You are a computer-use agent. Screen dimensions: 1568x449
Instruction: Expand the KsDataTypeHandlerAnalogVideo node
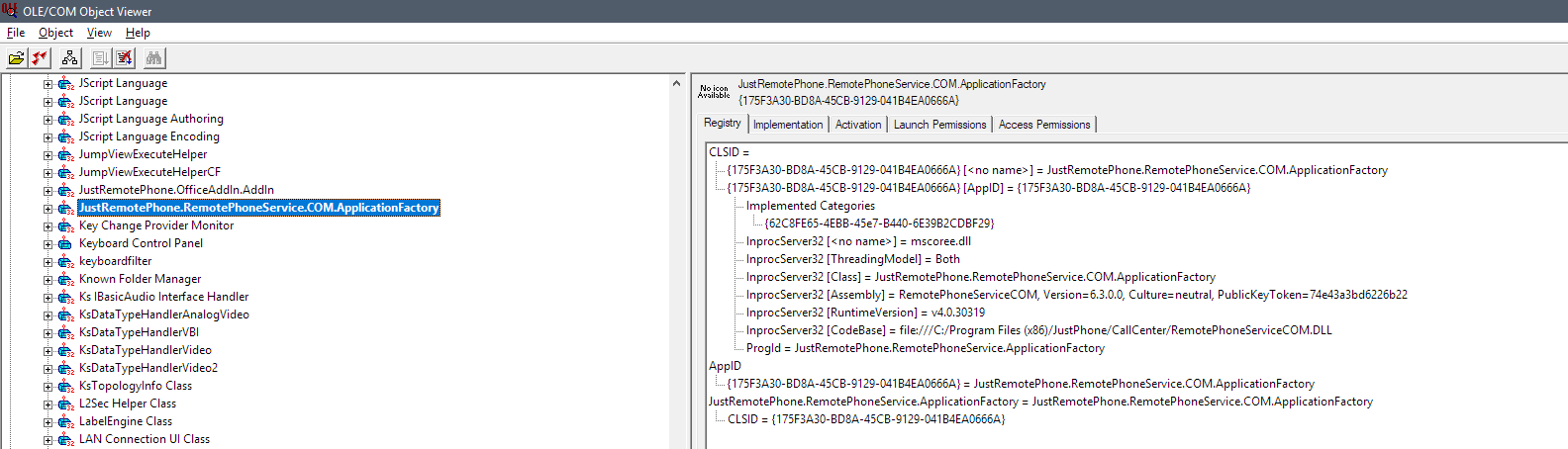click(48, 315)
